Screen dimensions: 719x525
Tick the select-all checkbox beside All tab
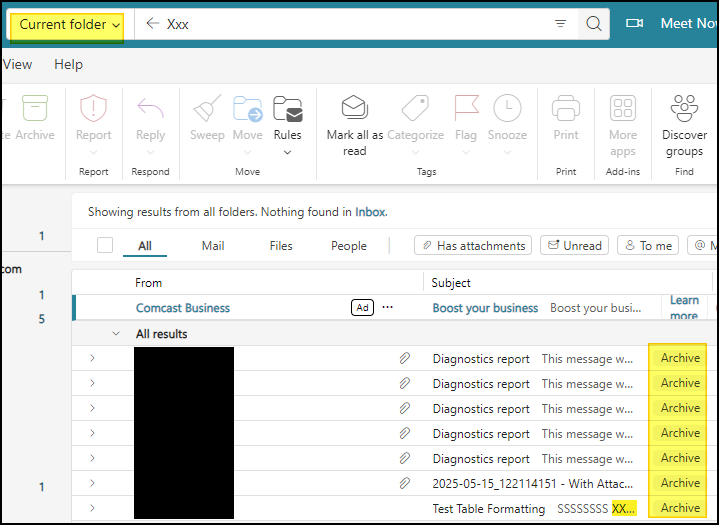[105, 245]
